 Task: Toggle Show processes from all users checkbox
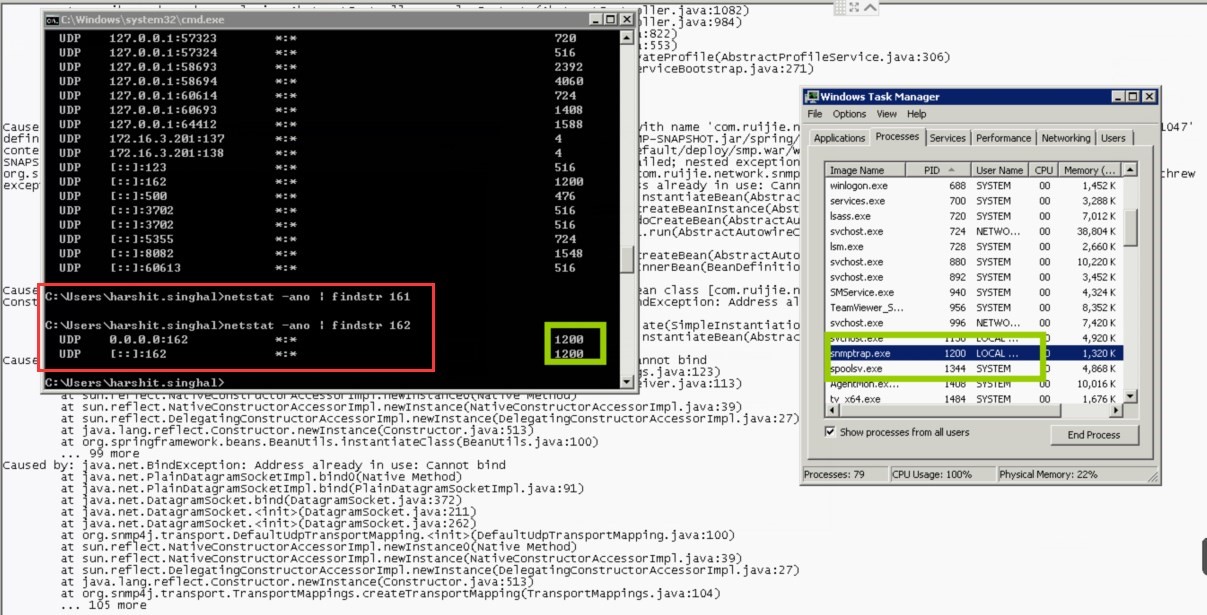coord(831,432)
